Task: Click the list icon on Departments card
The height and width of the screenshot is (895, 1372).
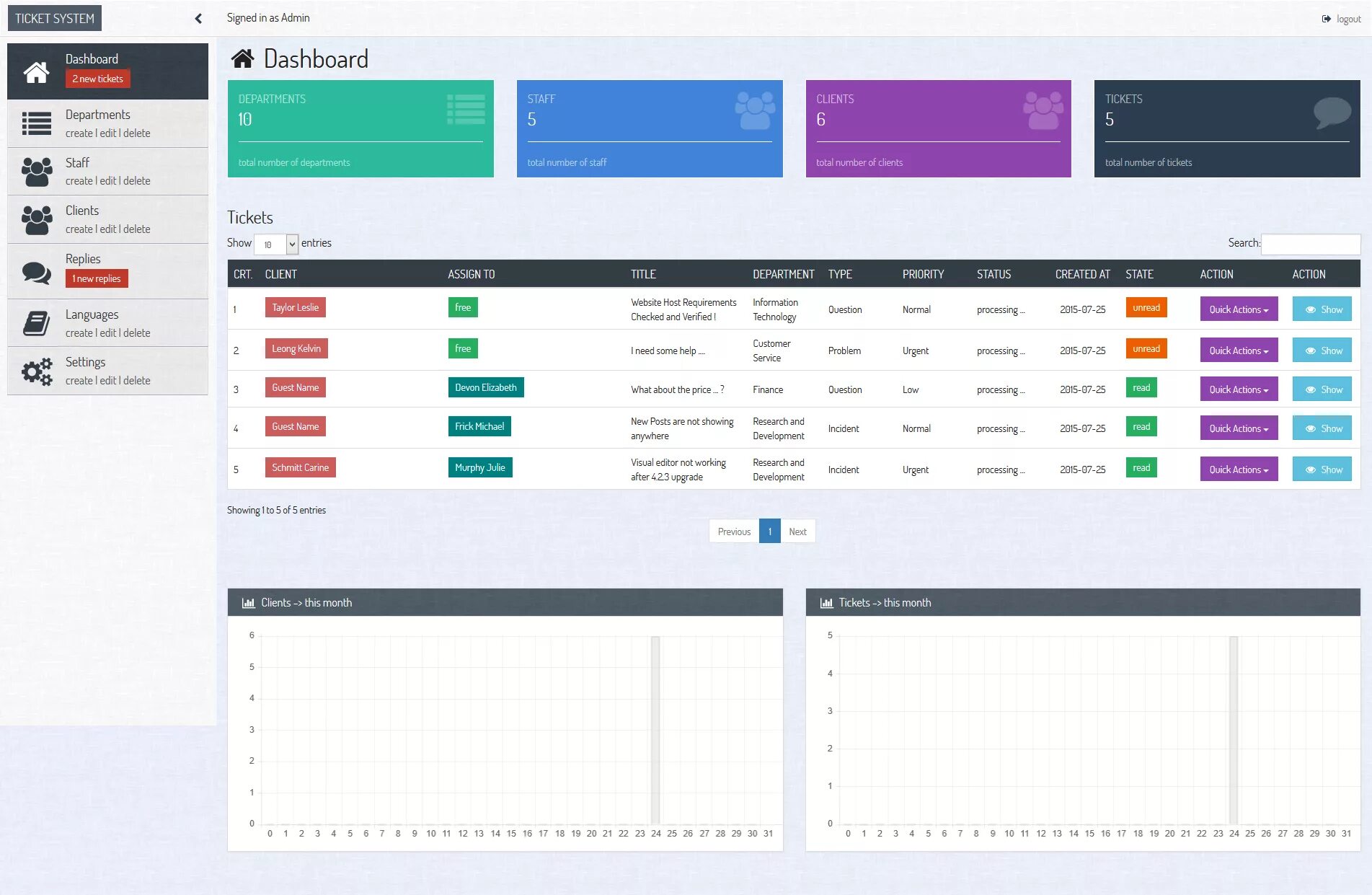Action: [x=466, y=110]
